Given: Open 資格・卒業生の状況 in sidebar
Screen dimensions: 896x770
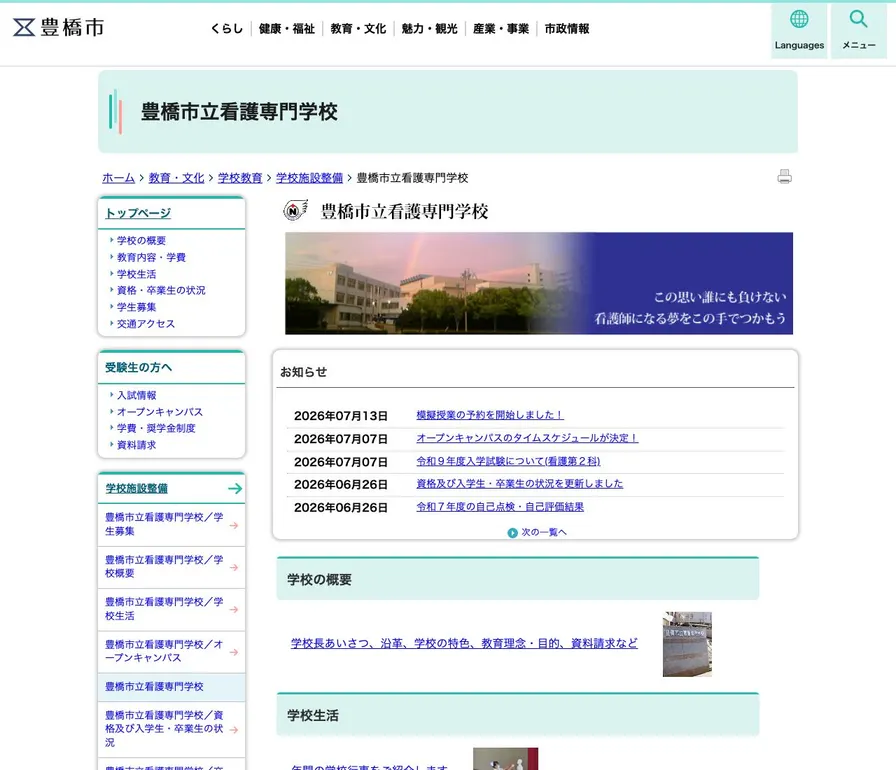Looking at the screenshot, I should 161,290.
